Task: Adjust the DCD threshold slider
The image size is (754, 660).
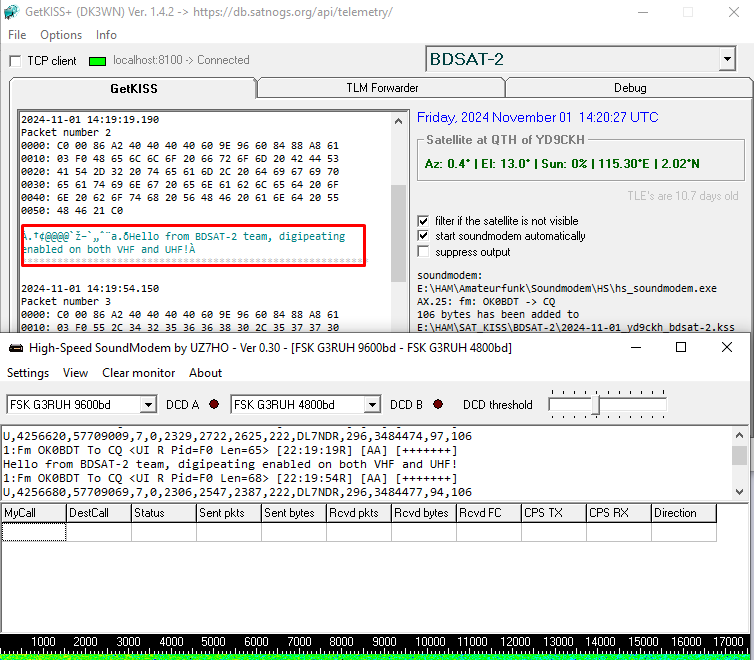Action: pyautogui.click(x=596, y=405)
